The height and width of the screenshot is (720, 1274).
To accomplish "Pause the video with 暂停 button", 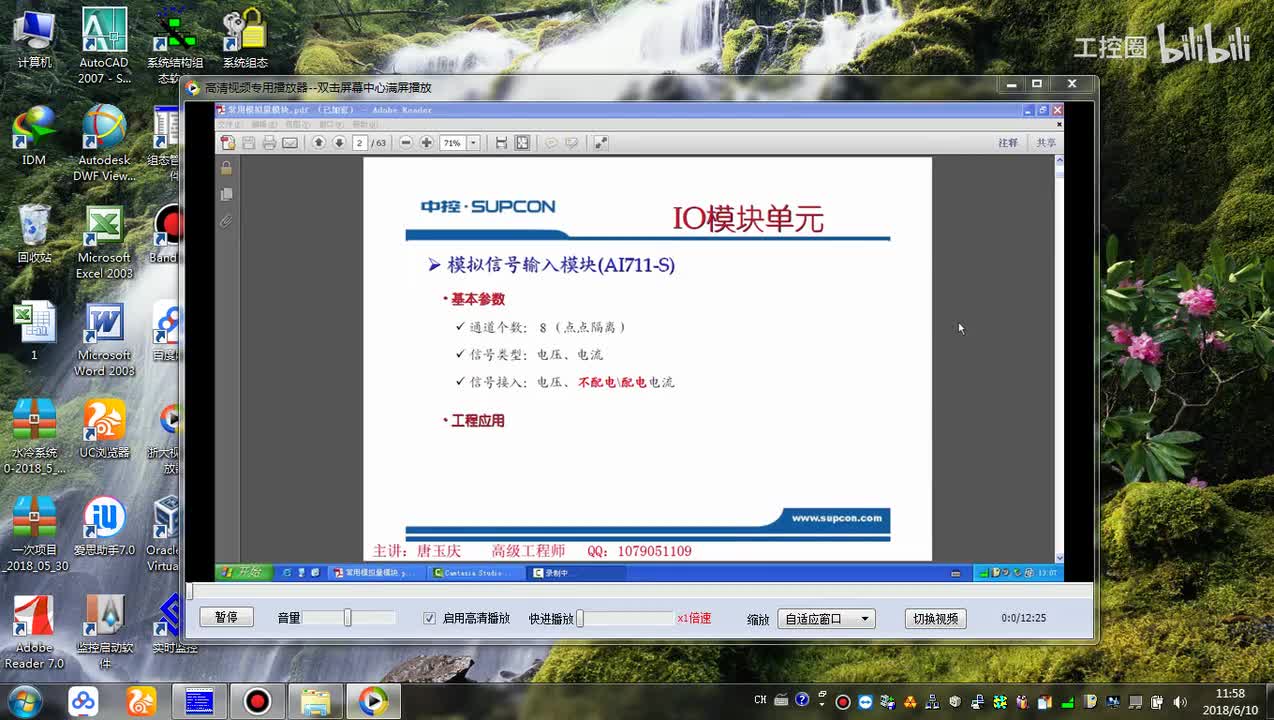I will click(226, 618).
